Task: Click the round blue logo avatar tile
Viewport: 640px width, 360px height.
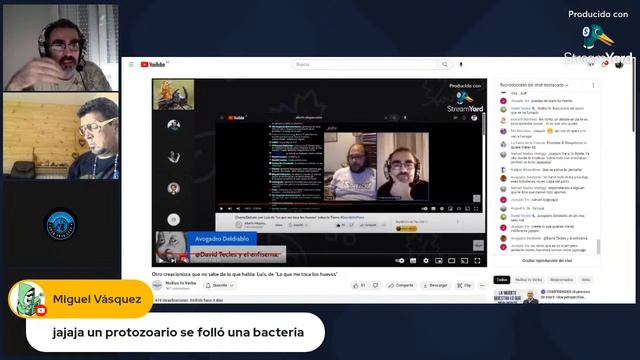Action: click(x=61, y=224)
